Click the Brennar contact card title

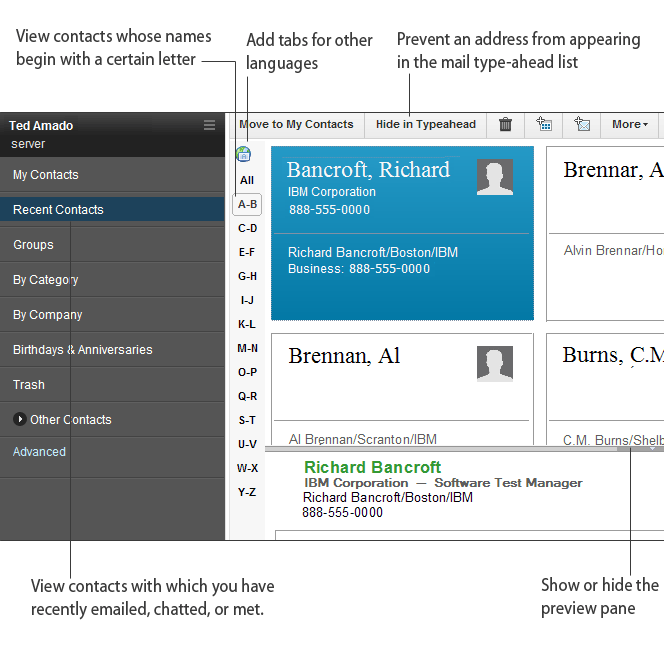tap(613, 170)
